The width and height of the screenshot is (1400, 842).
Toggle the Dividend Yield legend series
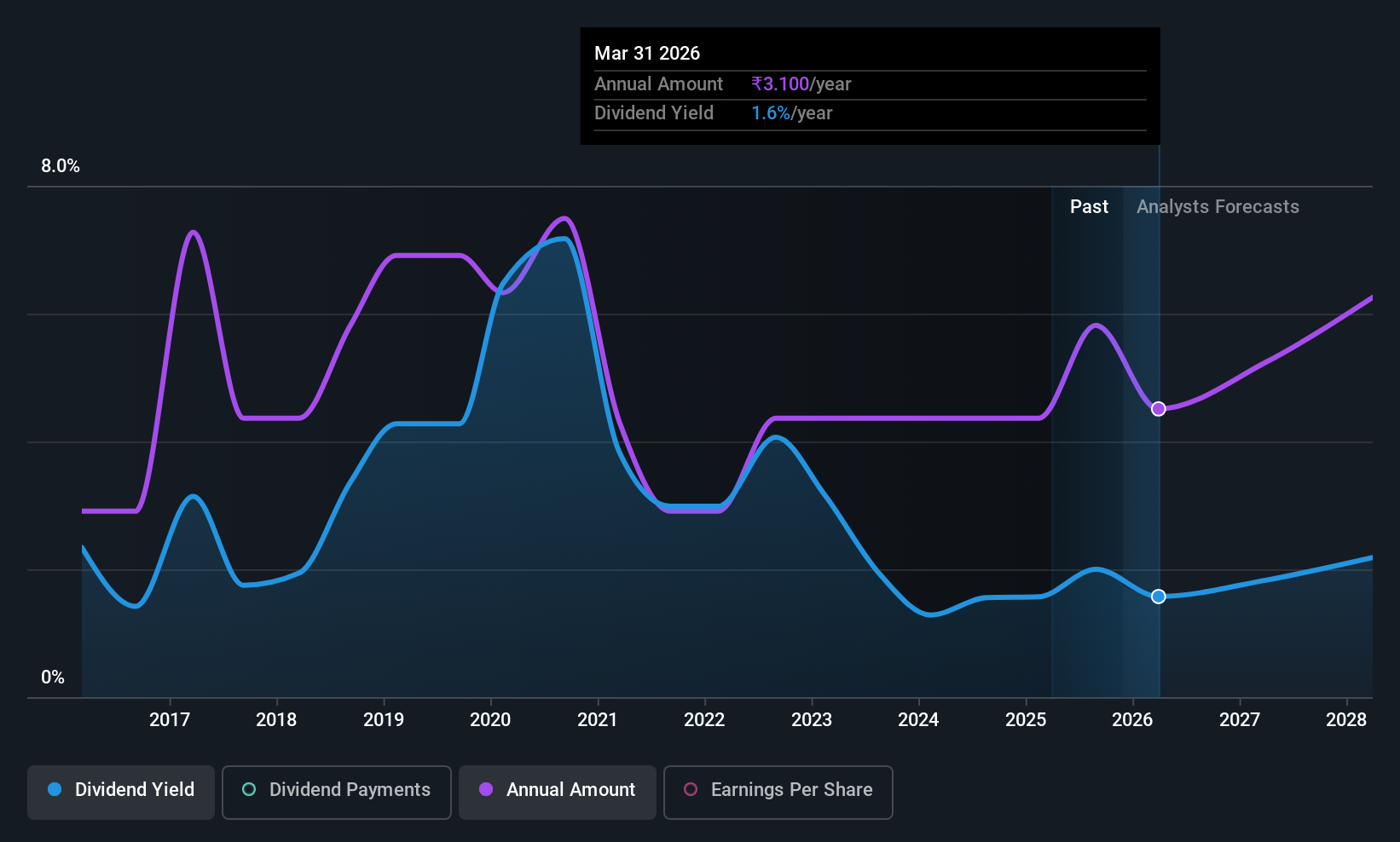click(x=121, y=792)
